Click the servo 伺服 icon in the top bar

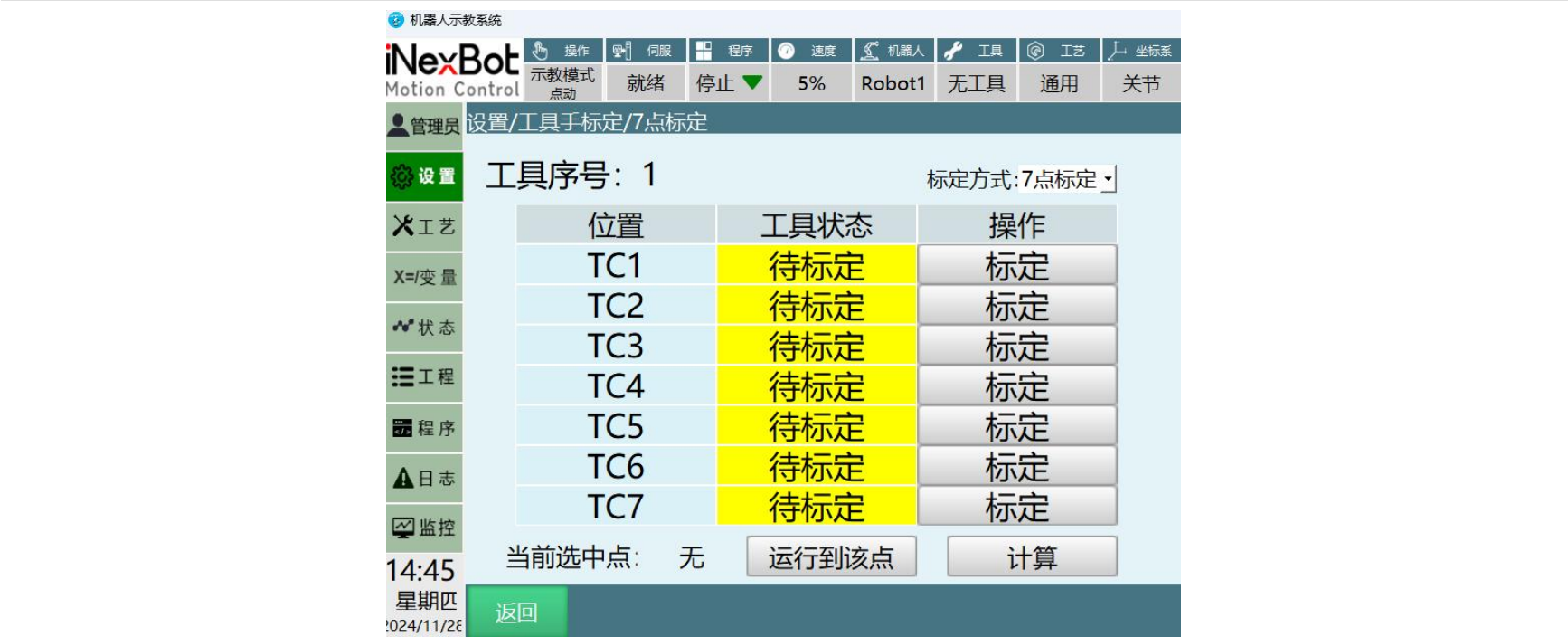click(621, 51)
